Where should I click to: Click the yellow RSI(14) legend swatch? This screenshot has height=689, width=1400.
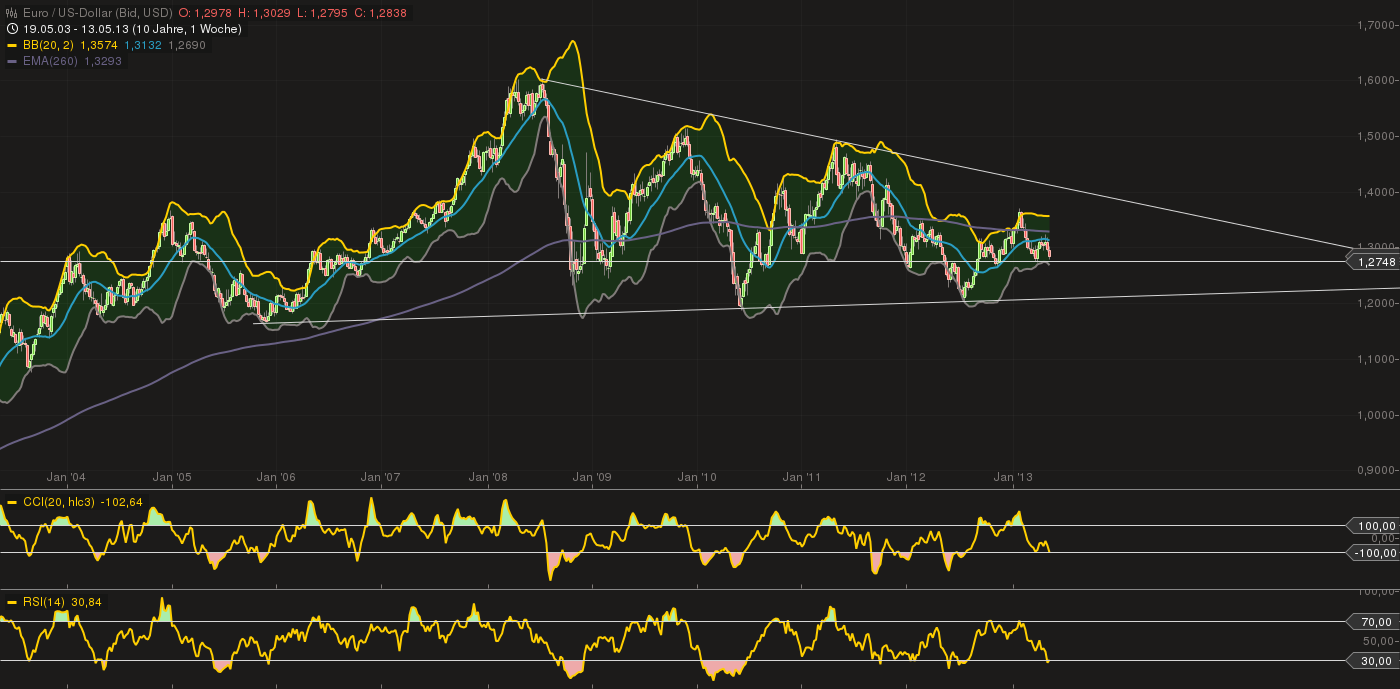pos(12,602)
